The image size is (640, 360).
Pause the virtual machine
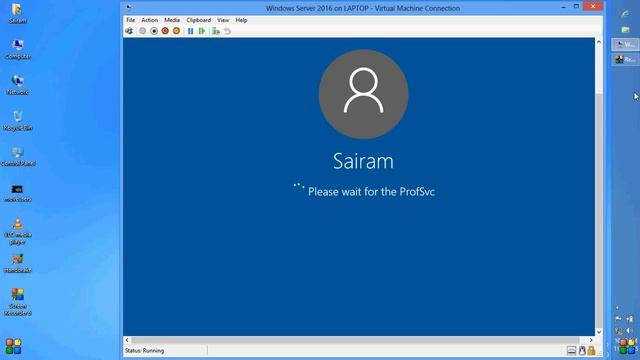(x=191, y=31)
